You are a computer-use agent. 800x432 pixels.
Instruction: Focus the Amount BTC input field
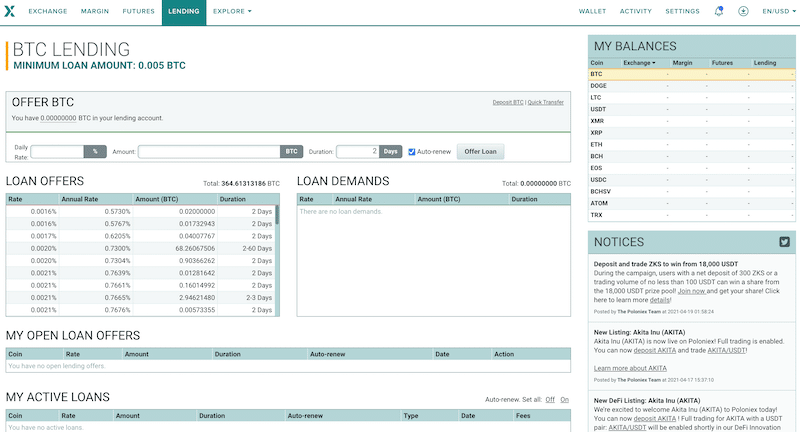pos(209,151)
